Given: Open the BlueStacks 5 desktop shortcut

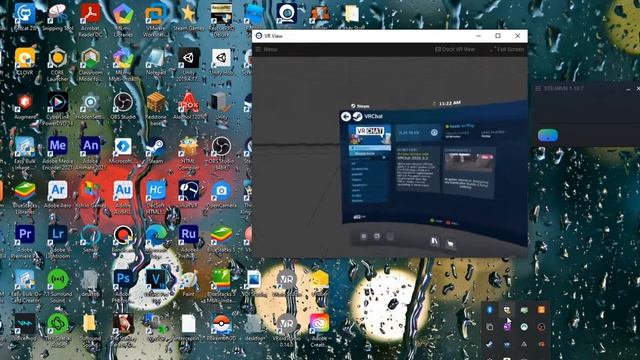Looking at the screenshot, I should click(221, 238).
